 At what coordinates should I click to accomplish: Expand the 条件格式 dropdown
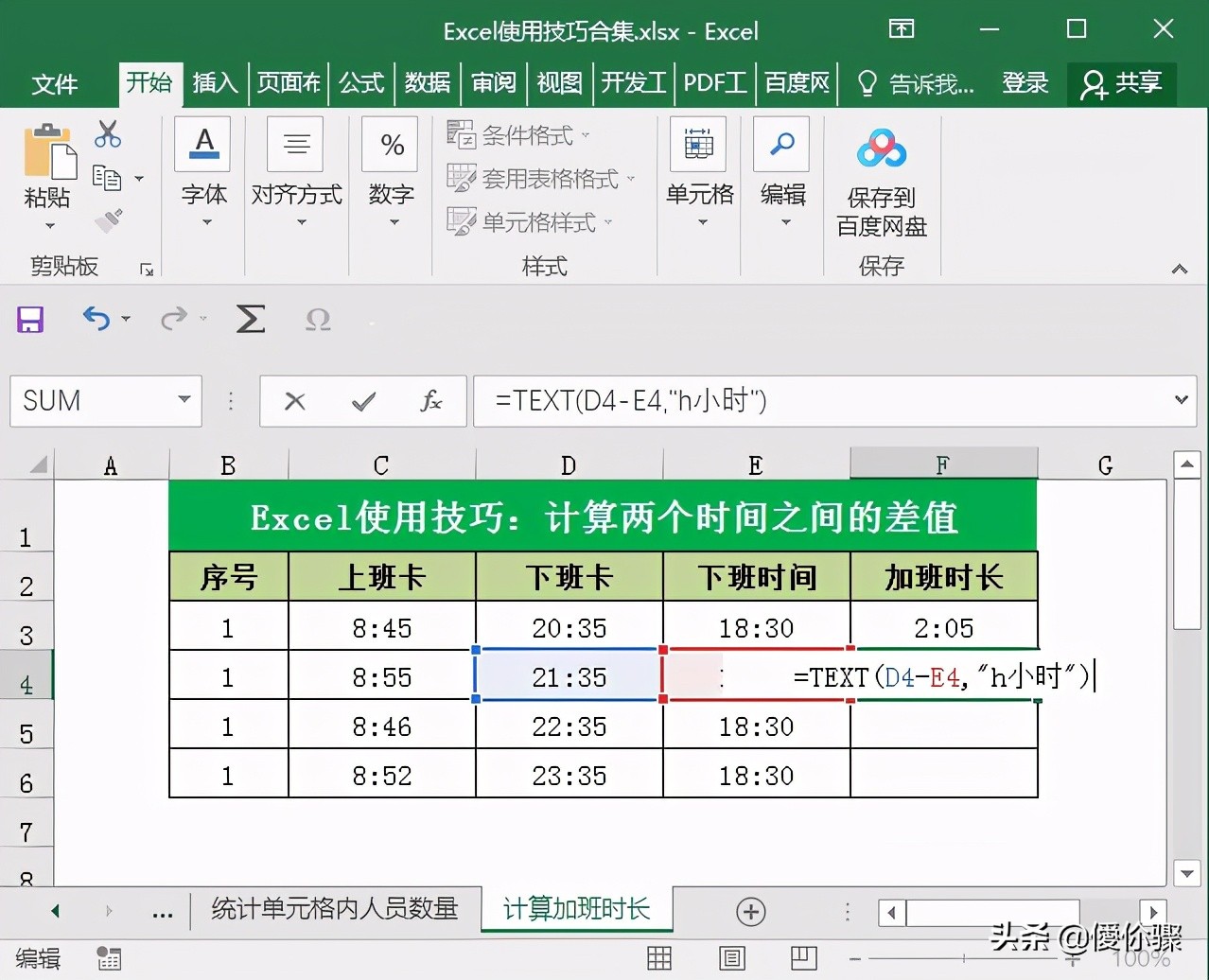585,135
